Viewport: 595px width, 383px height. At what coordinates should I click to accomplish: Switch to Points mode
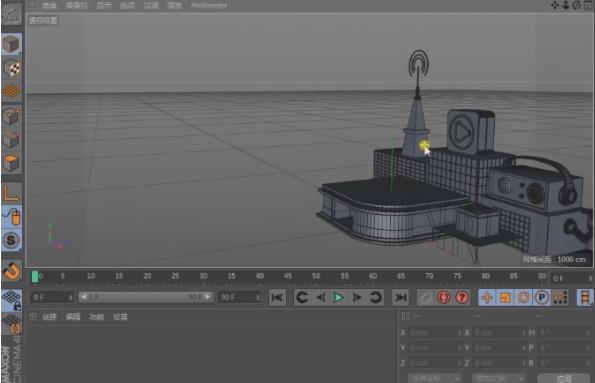(x=11, y=116)
